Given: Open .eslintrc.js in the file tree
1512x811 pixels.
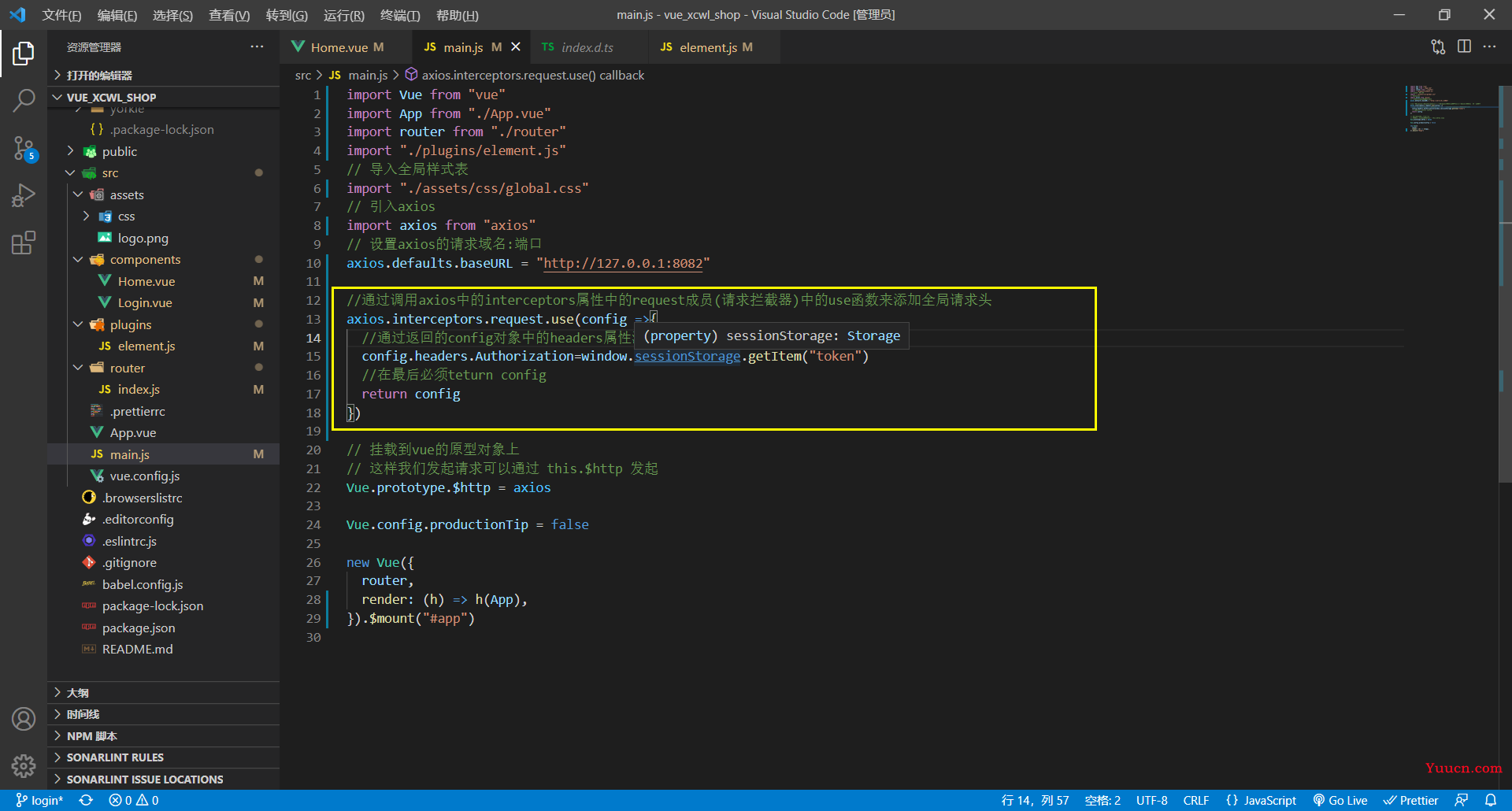Looking at the screenshot, I should [163, 541].
